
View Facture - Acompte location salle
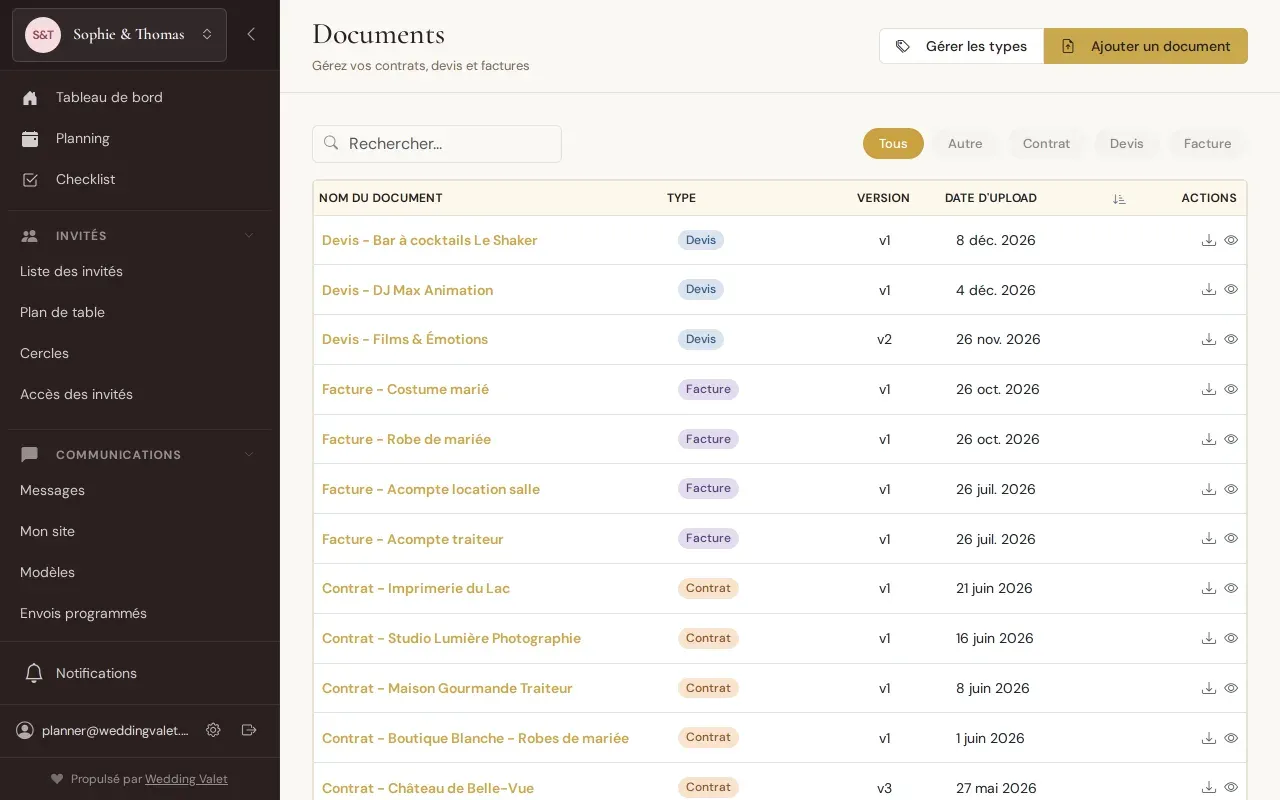click(1231, 489)
